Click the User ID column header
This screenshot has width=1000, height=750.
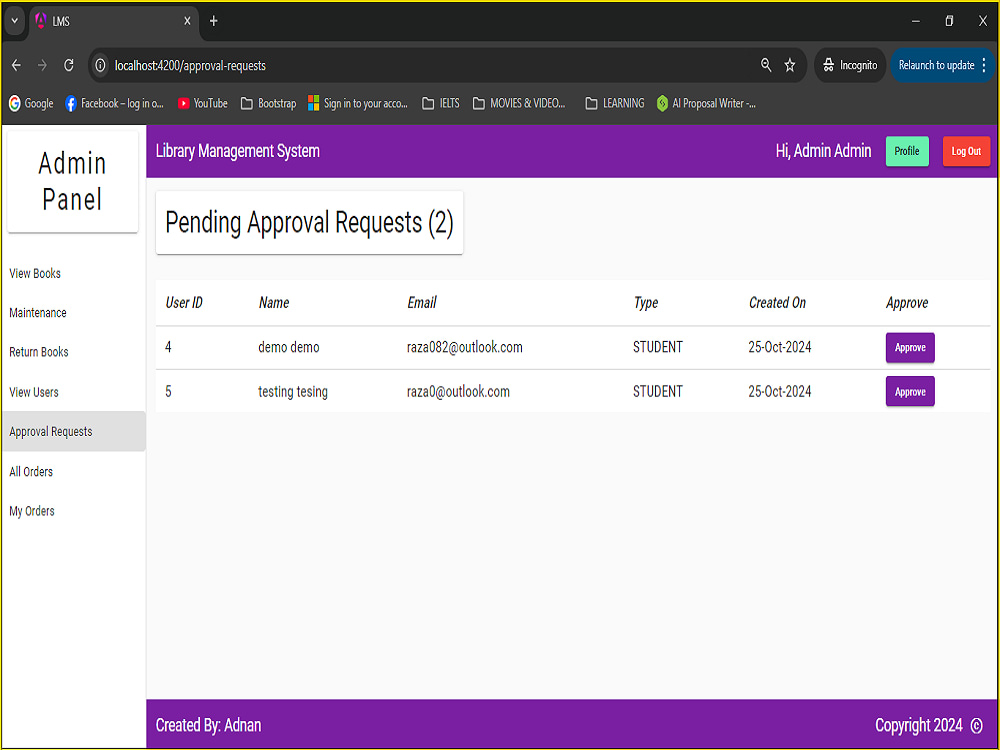(184, 303)
